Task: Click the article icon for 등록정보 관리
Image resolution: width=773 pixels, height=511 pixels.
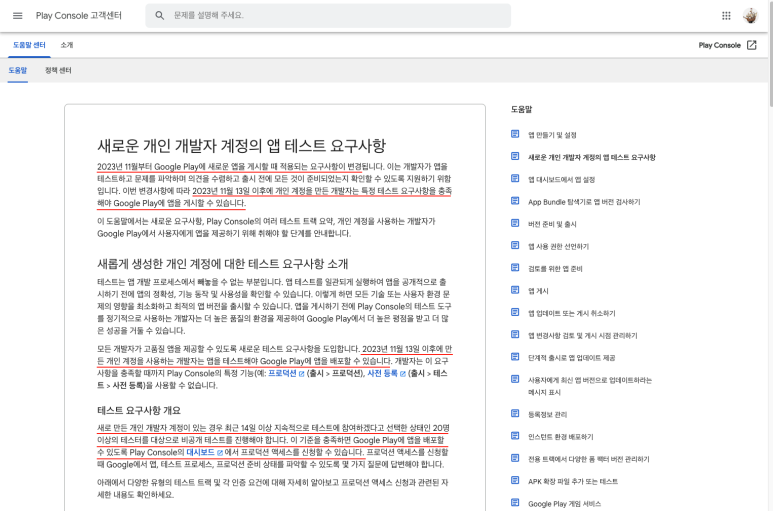Action: pos(515,413)
